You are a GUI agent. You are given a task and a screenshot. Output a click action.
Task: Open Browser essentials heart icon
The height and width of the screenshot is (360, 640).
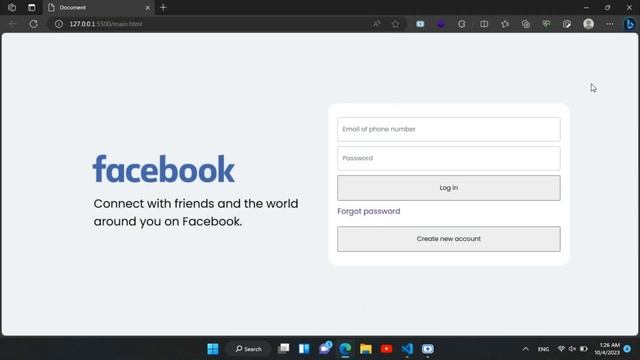pyautogui.click(x=546, y=24)
